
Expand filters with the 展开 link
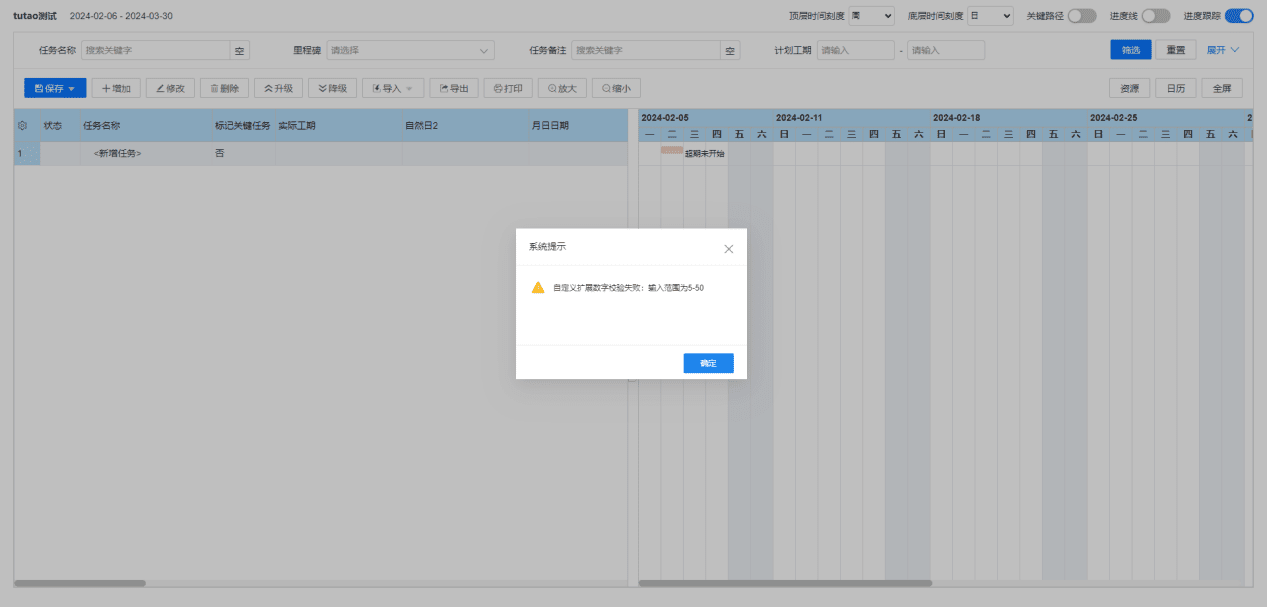point(1223,50)
